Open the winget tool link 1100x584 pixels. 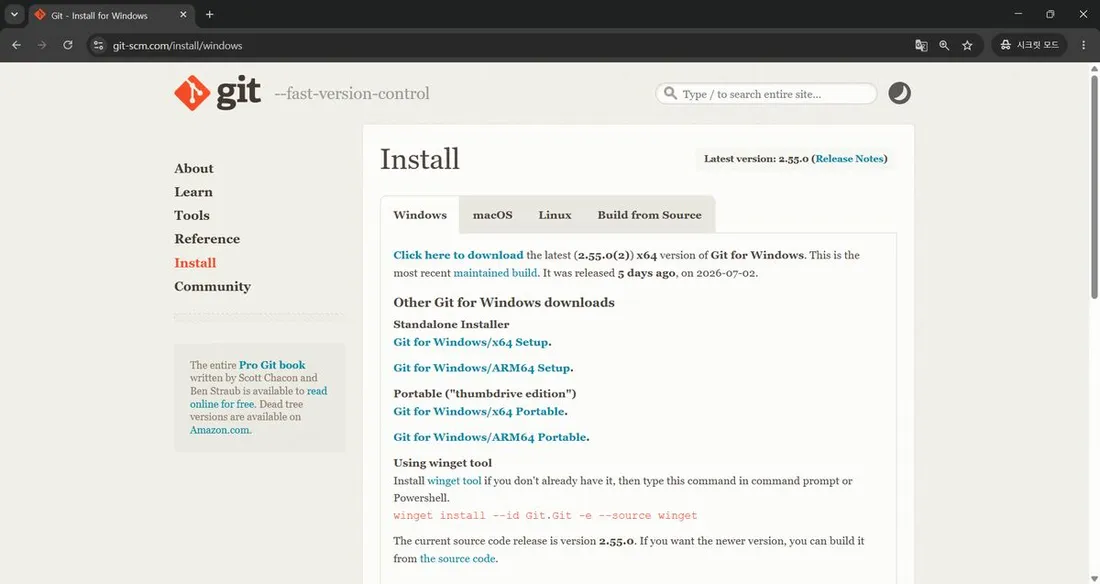click(x=454, y=481)
